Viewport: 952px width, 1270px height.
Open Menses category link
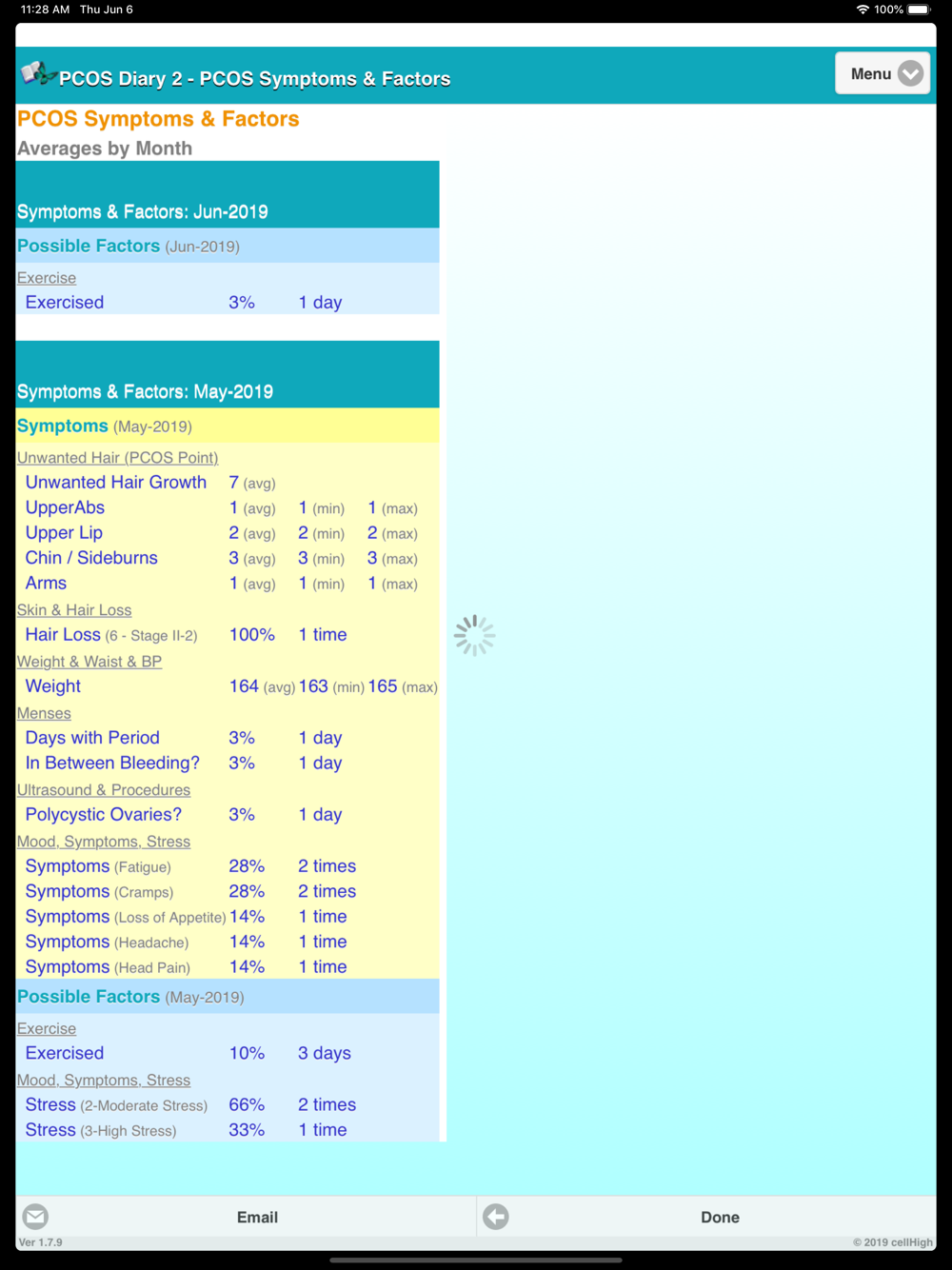point(44,713)
